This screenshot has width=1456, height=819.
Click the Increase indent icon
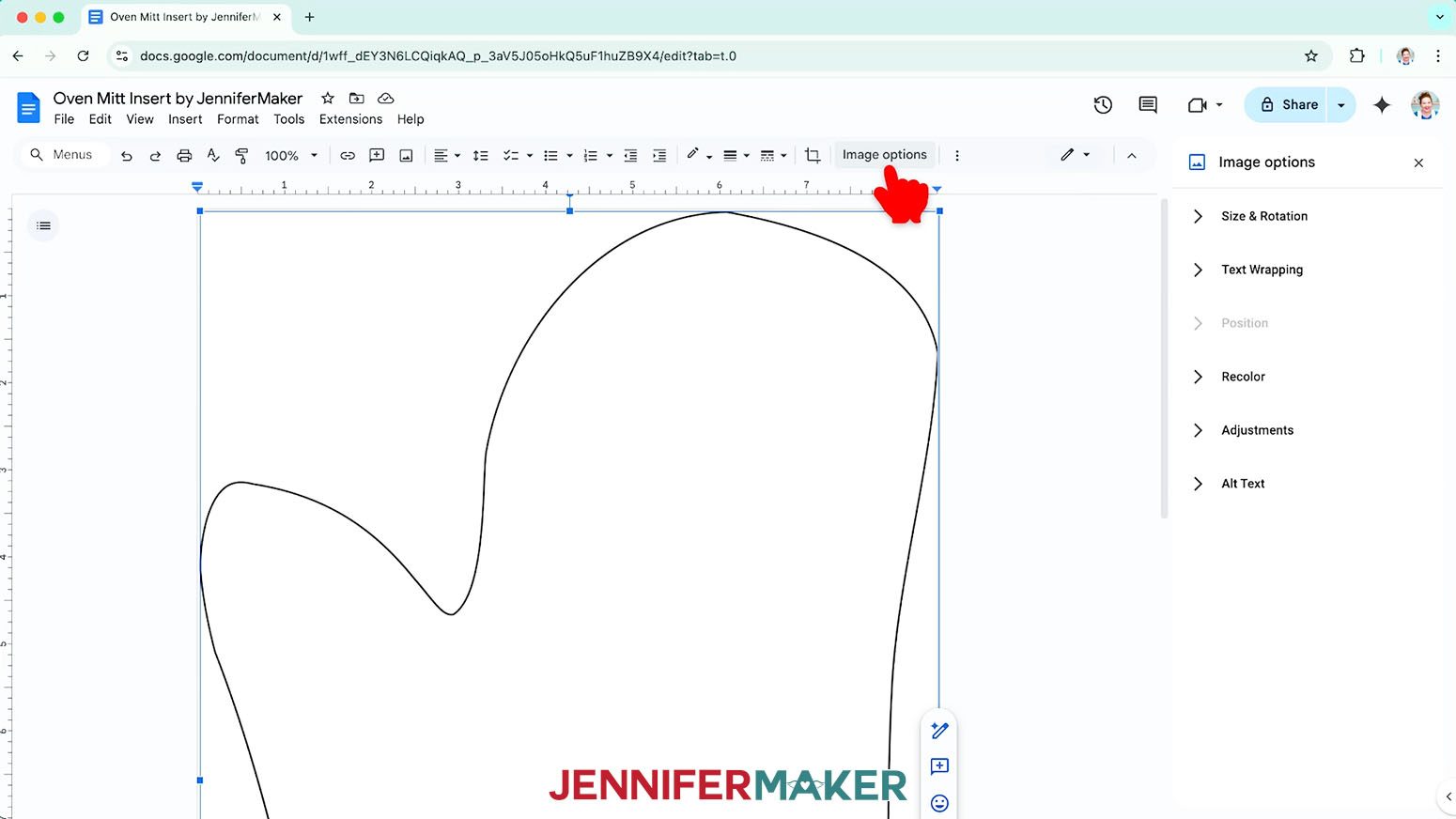click(x=659, y=156)
